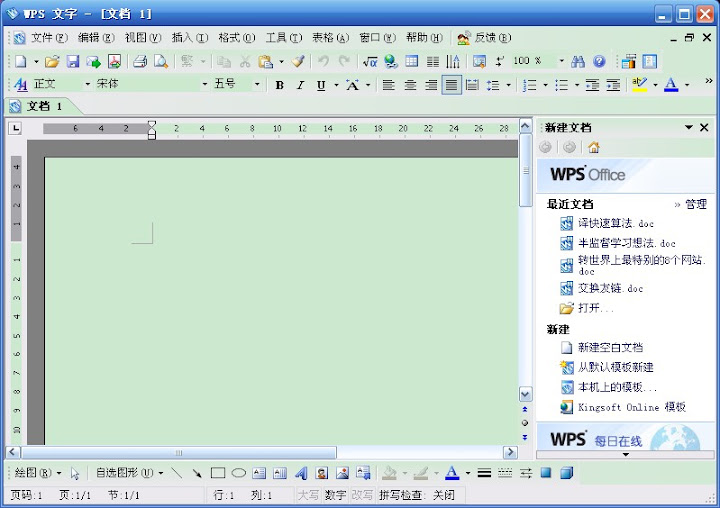Decrease the indent with the outdent icon
The image size is (720, 508).
tap(592, 85)
